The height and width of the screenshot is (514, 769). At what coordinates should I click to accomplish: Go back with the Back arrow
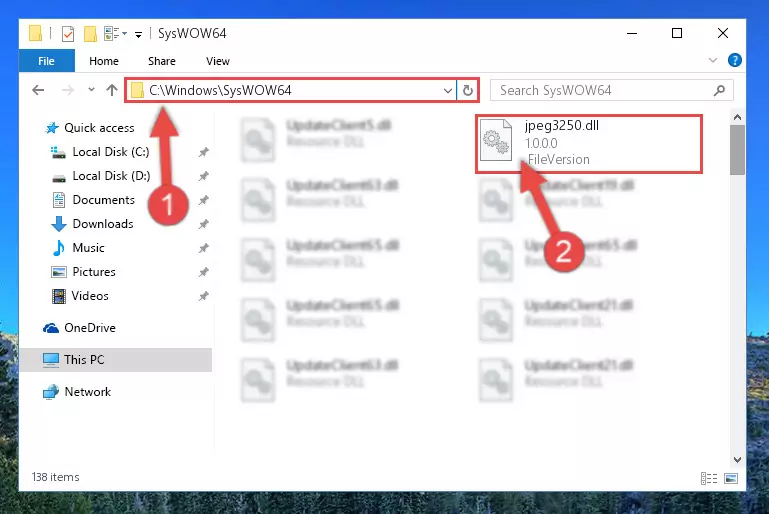(38, 90)
